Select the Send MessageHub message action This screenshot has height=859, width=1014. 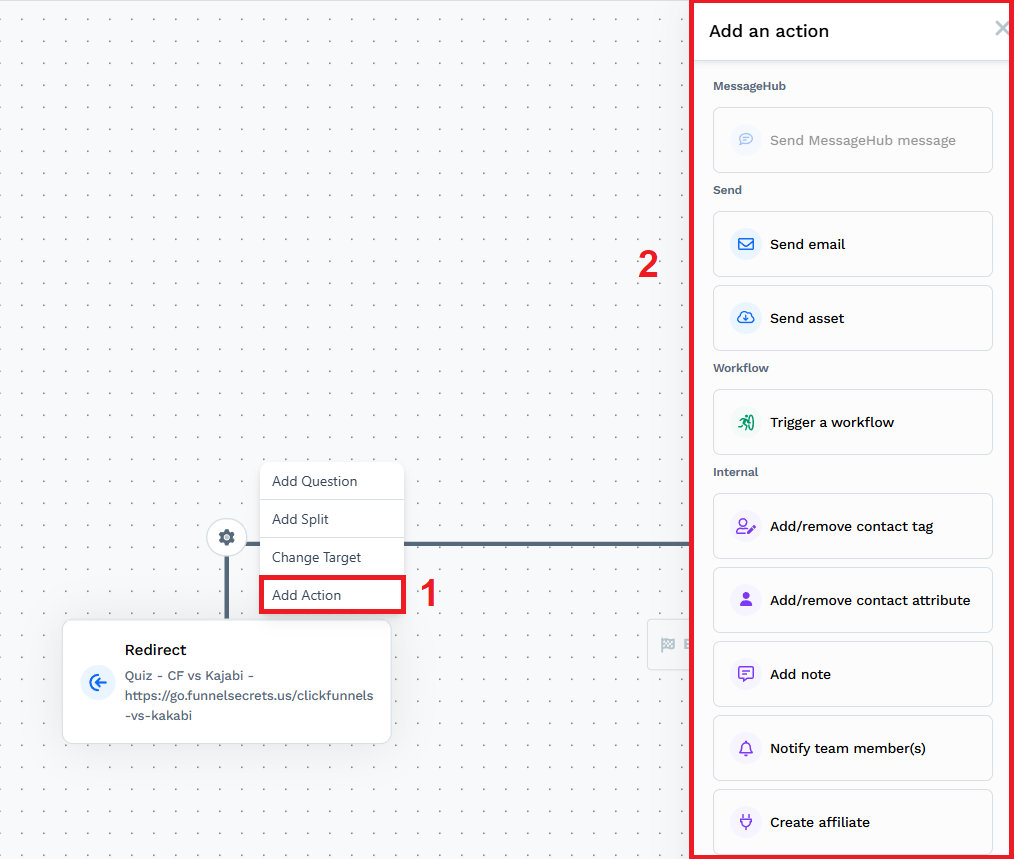[x=852, y=140]
